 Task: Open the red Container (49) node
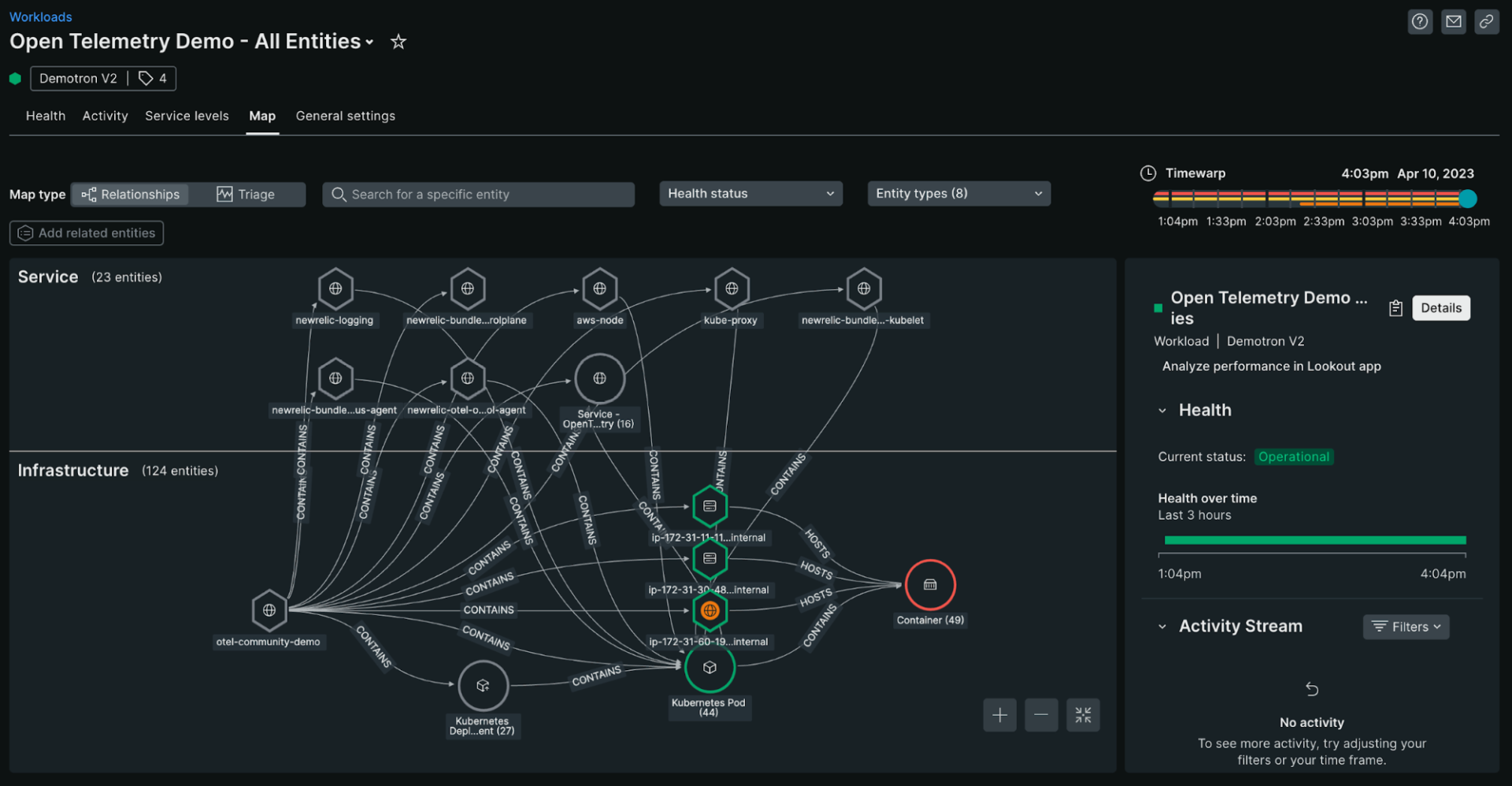coord(930,585)
